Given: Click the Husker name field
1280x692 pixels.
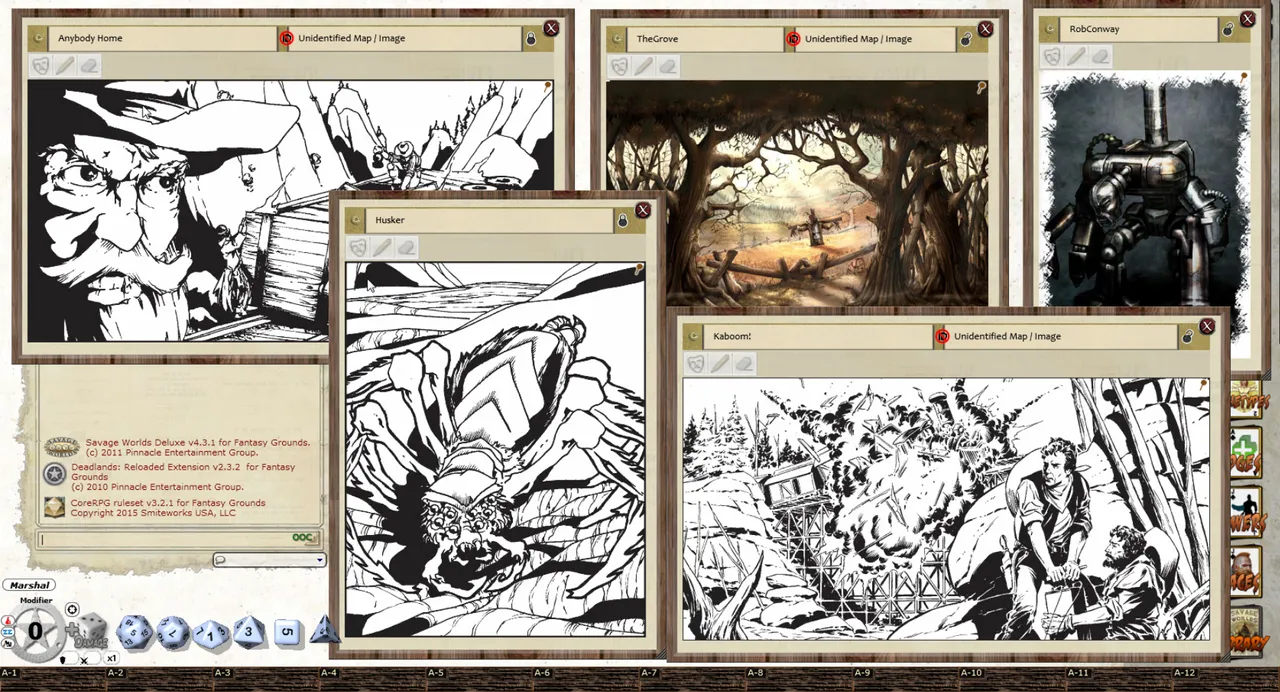Looking at the screenshot, I should (x=490, y=219).
